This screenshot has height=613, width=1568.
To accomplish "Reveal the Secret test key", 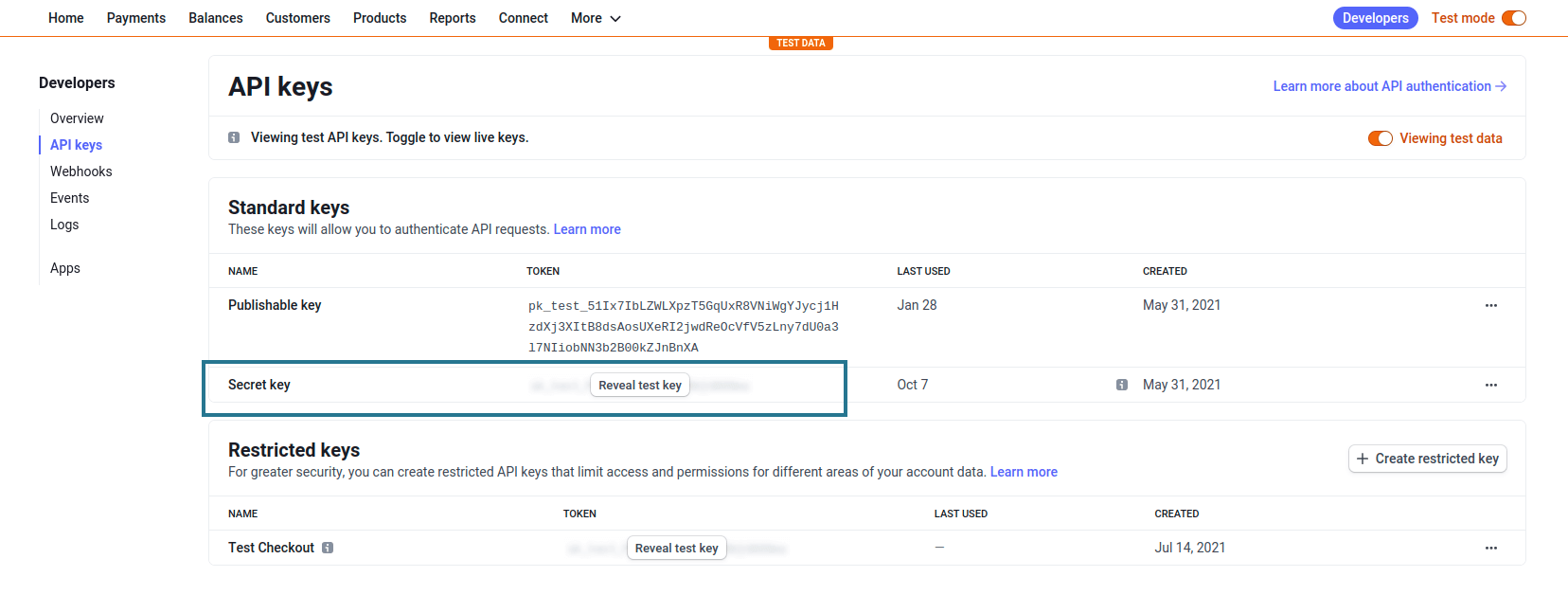I will click(640, 385).
